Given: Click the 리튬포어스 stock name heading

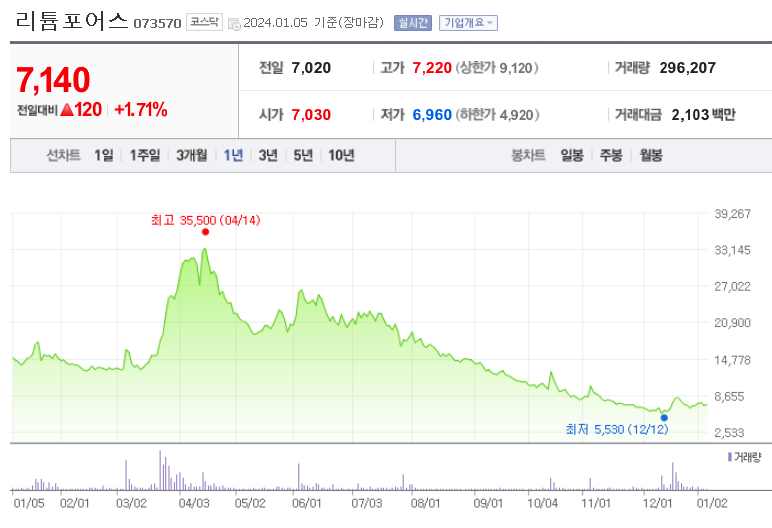Looking at the screenshot, I should [72, 21].
